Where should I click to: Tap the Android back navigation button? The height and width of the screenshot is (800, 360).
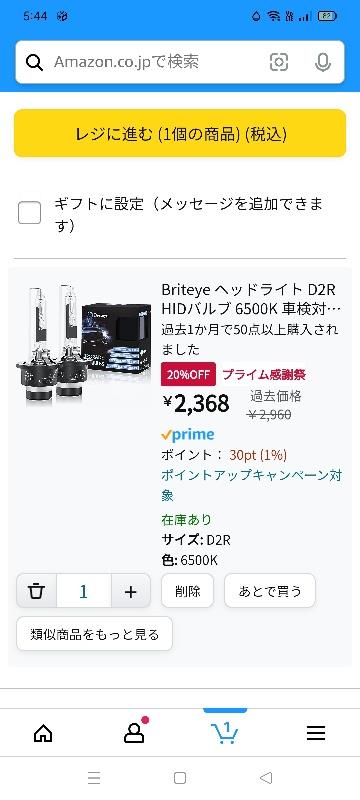pos(266,778)
